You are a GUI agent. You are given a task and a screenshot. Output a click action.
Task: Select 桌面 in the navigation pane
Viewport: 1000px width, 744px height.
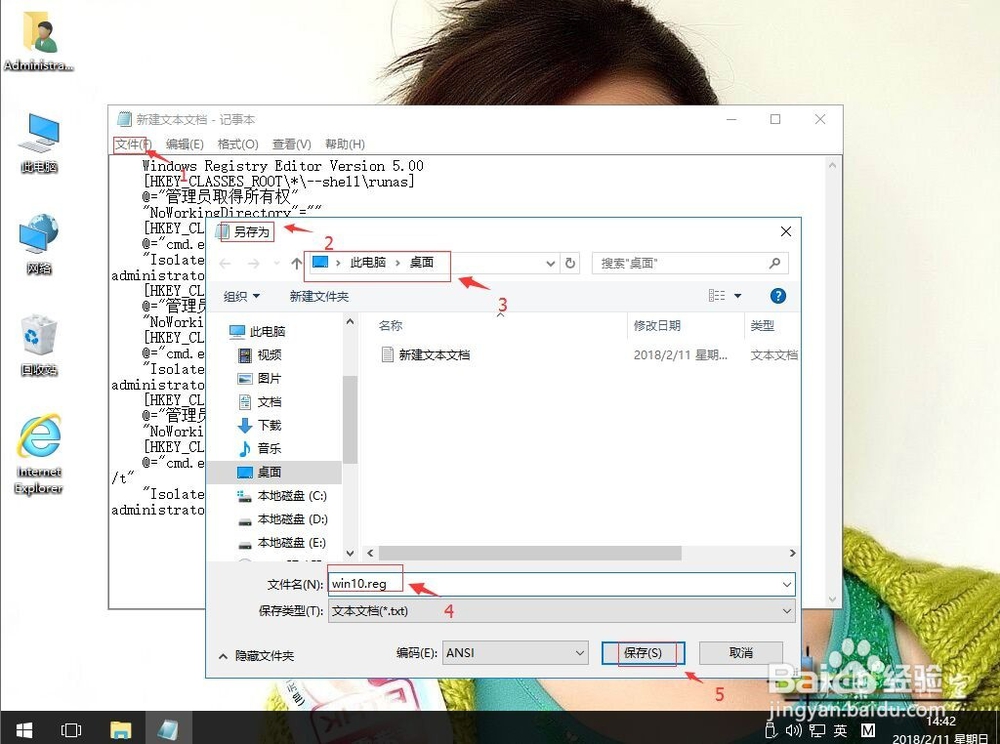click(x=274, y=472)
